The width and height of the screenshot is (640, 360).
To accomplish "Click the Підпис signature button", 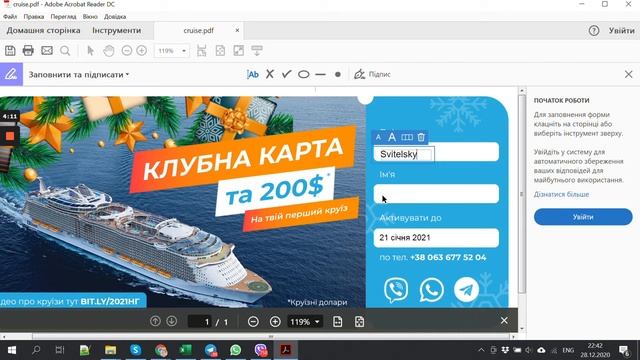I will pyautogui.click(x=372, y=74).
